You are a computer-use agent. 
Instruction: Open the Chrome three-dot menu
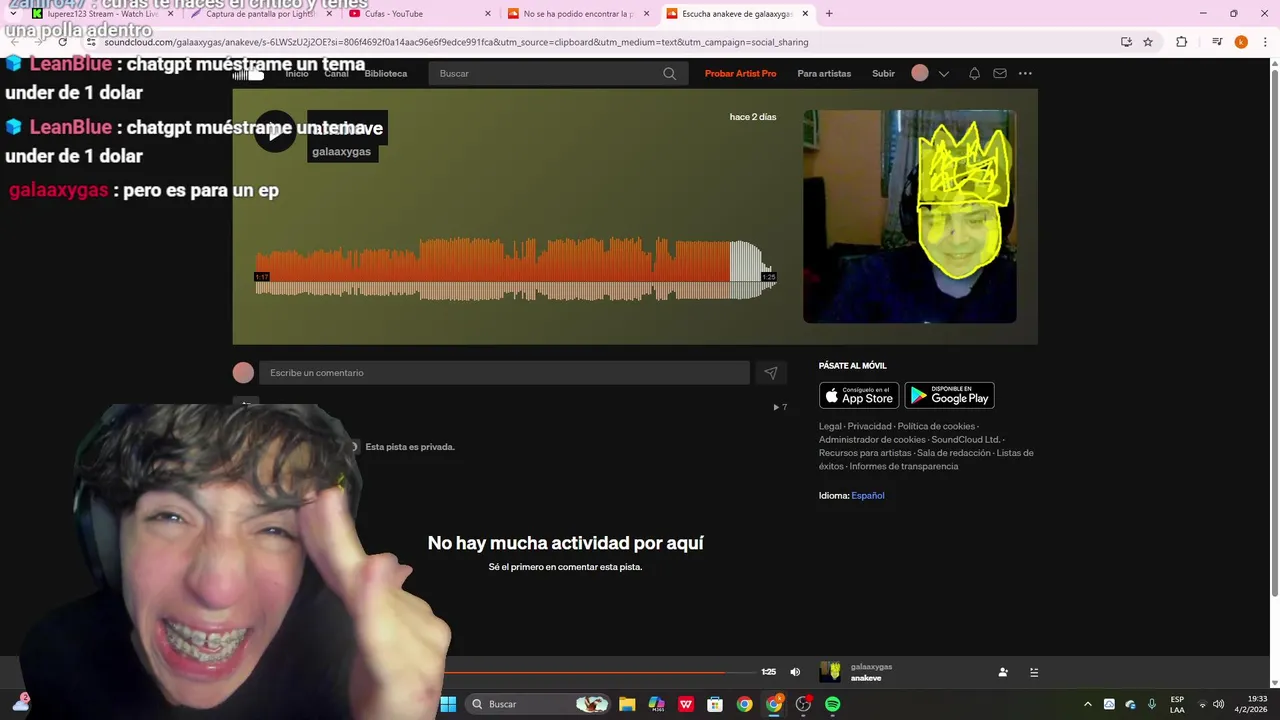tap(1264, 42)
